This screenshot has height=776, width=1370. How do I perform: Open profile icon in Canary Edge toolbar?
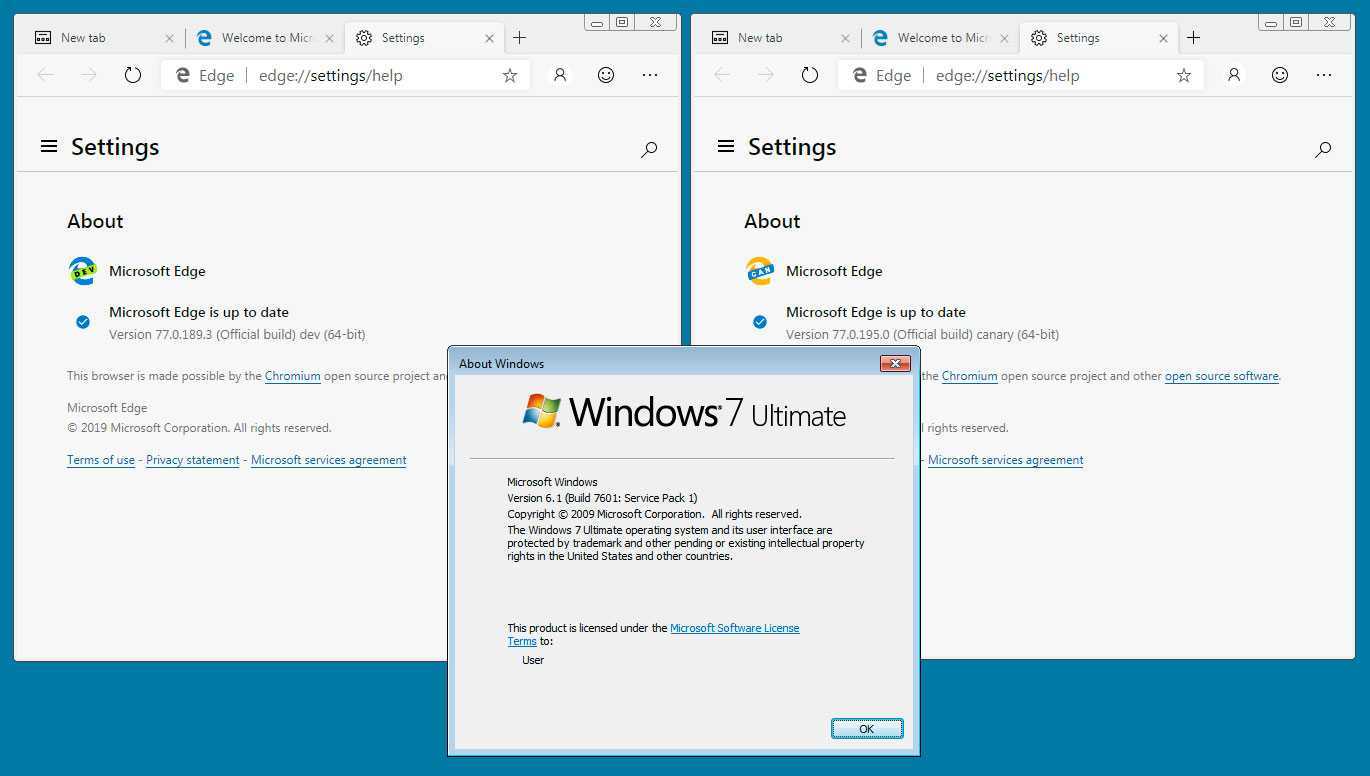[1234, 75]
